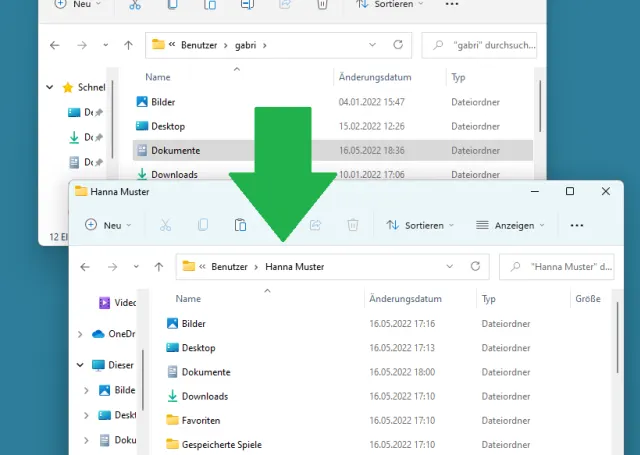This screenshot has width=640, height=455.
Task: Select Schnellzugriff star item in gabri sidebar
Action: (x=84, y=87)
